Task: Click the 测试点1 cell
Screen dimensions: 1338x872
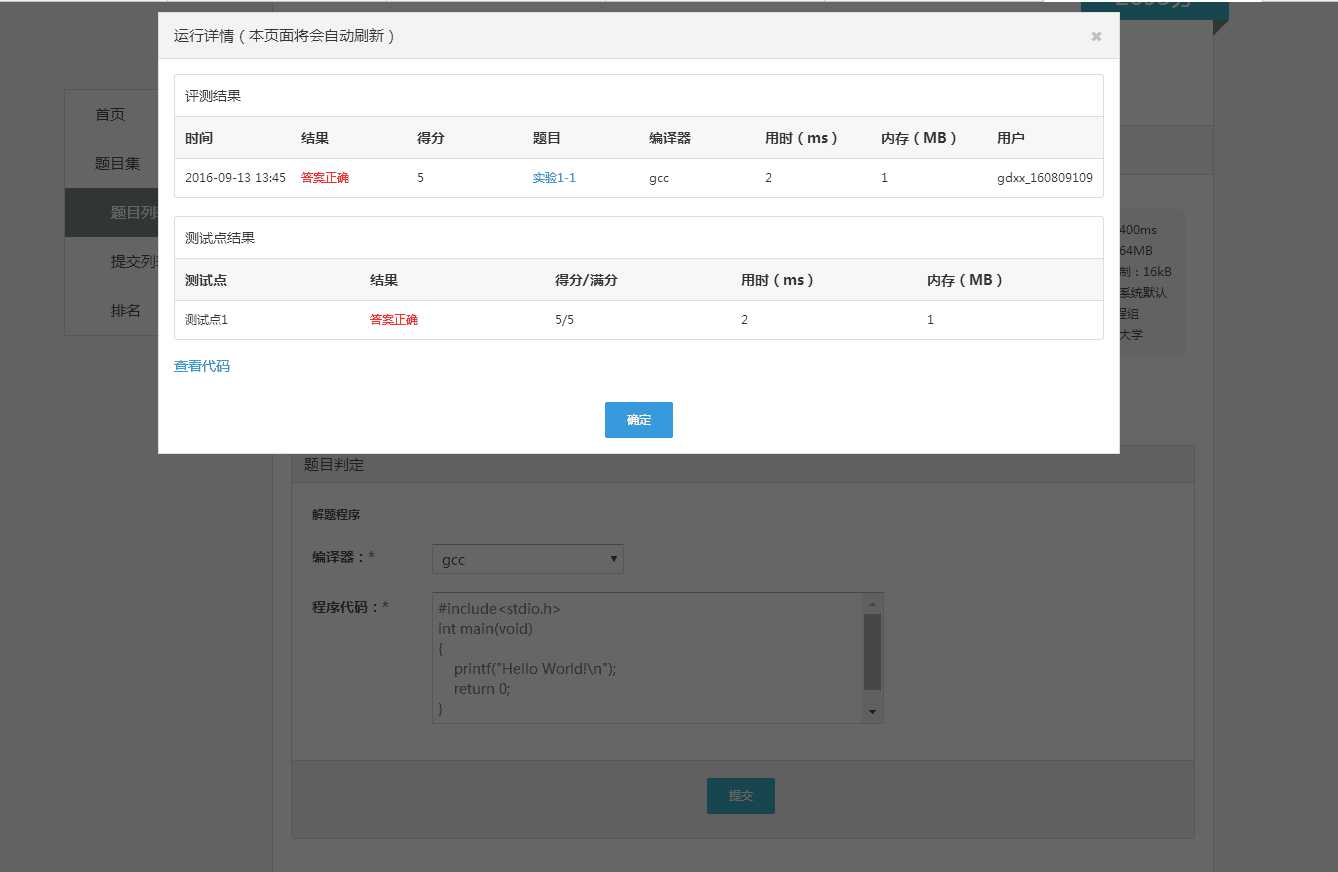Action: pos(207,319)
